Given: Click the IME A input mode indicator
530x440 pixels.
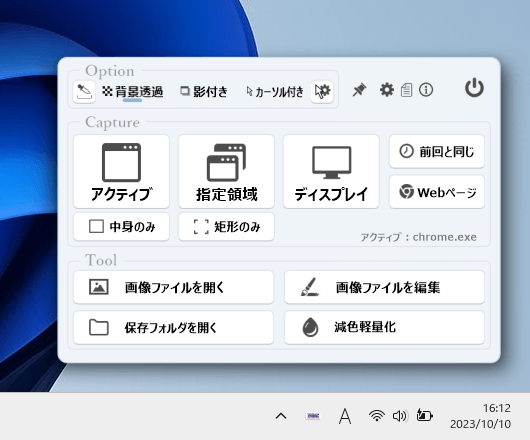Looking at the screenshot, I should [345, 416].
